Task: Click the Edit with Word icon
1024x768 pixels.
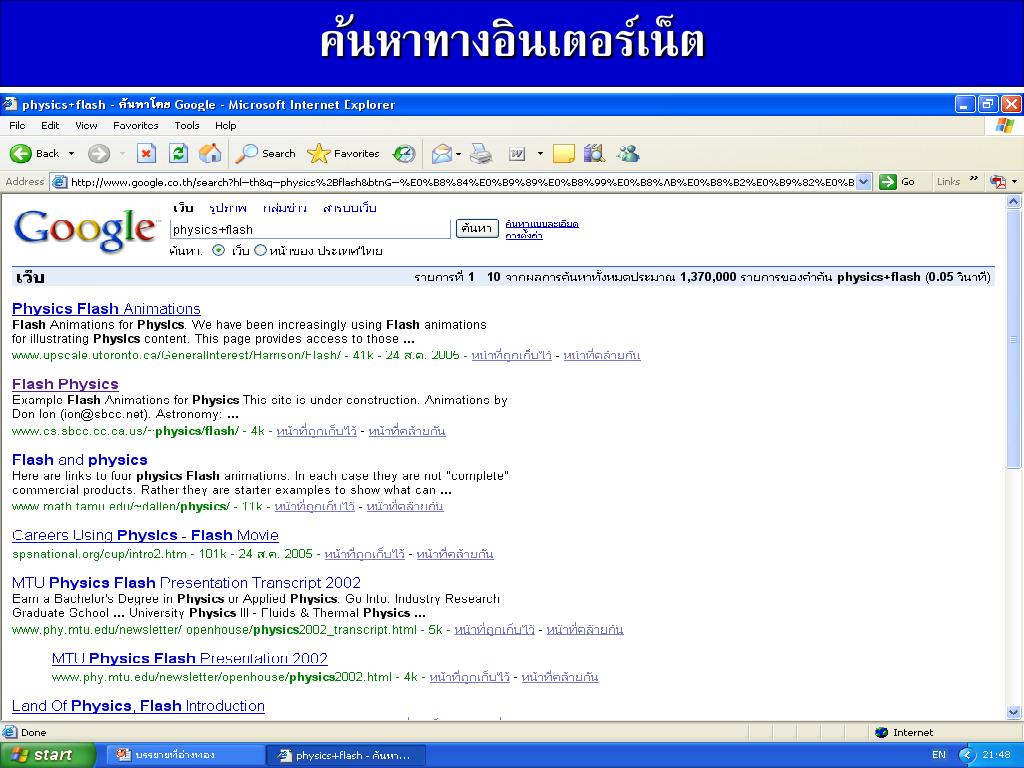Action: coord(517,153)
